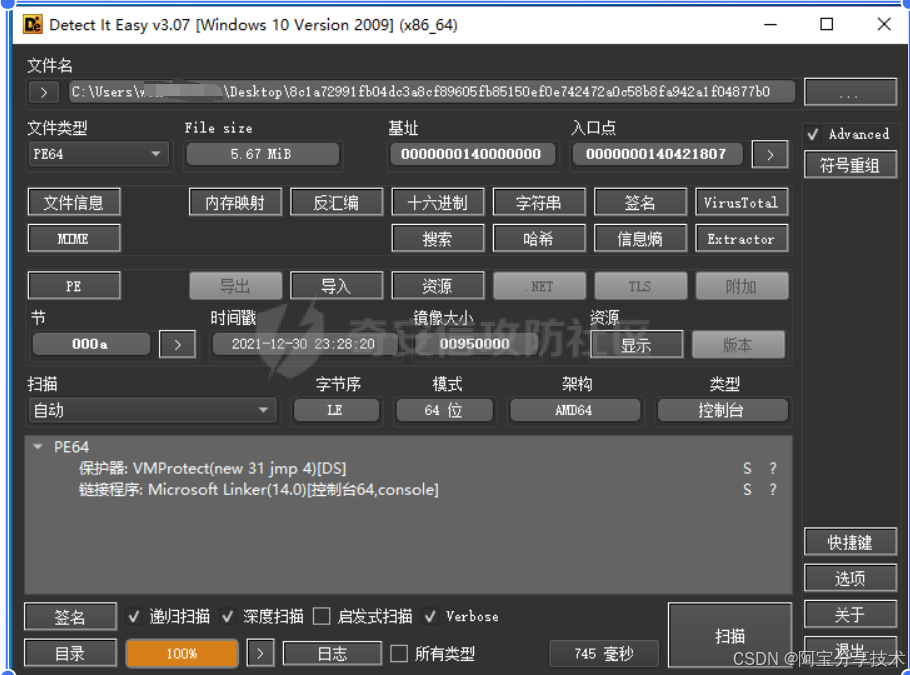Open the 信息熵 entropy view
The height and width of the screenshot is (675, 910).
click(x=640, y=239)
